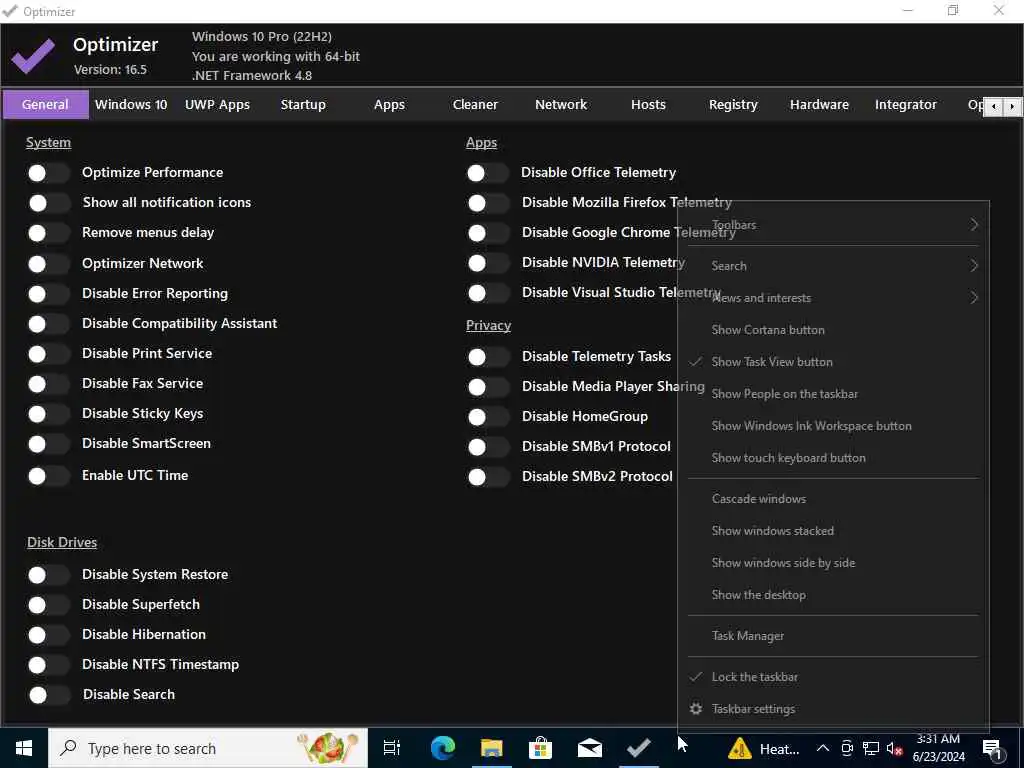The width and height of the screenshot is (1024, 768).
Task: Open the Integrator tab
Action: click(x=906, y=104)
